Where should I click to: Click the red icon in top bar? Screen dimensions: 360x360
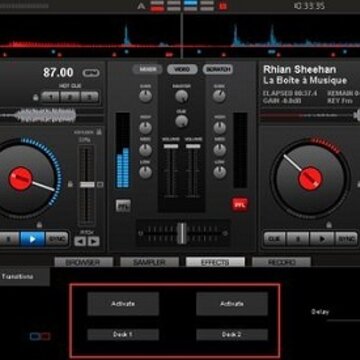click(223, 6)
